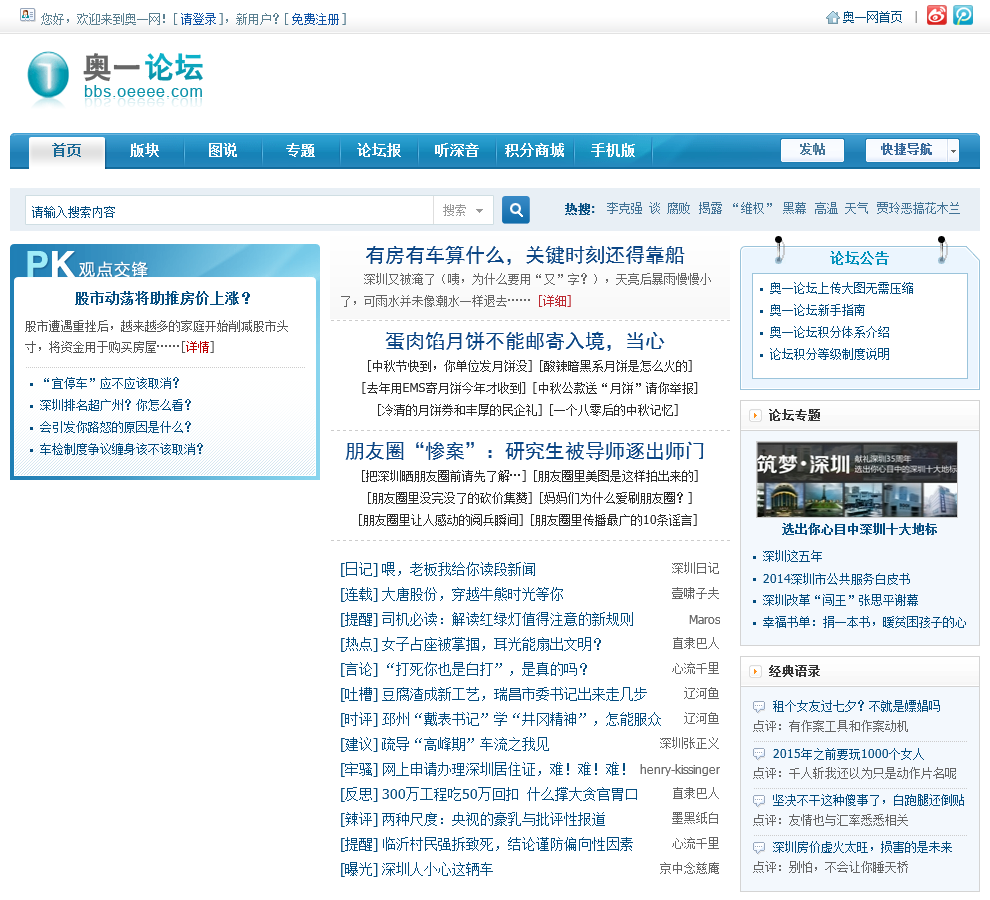The height and width of the screenshot is (900, 990).
Task: Open link 选出你心目中深圳十大地标
Action: point(859,530)
